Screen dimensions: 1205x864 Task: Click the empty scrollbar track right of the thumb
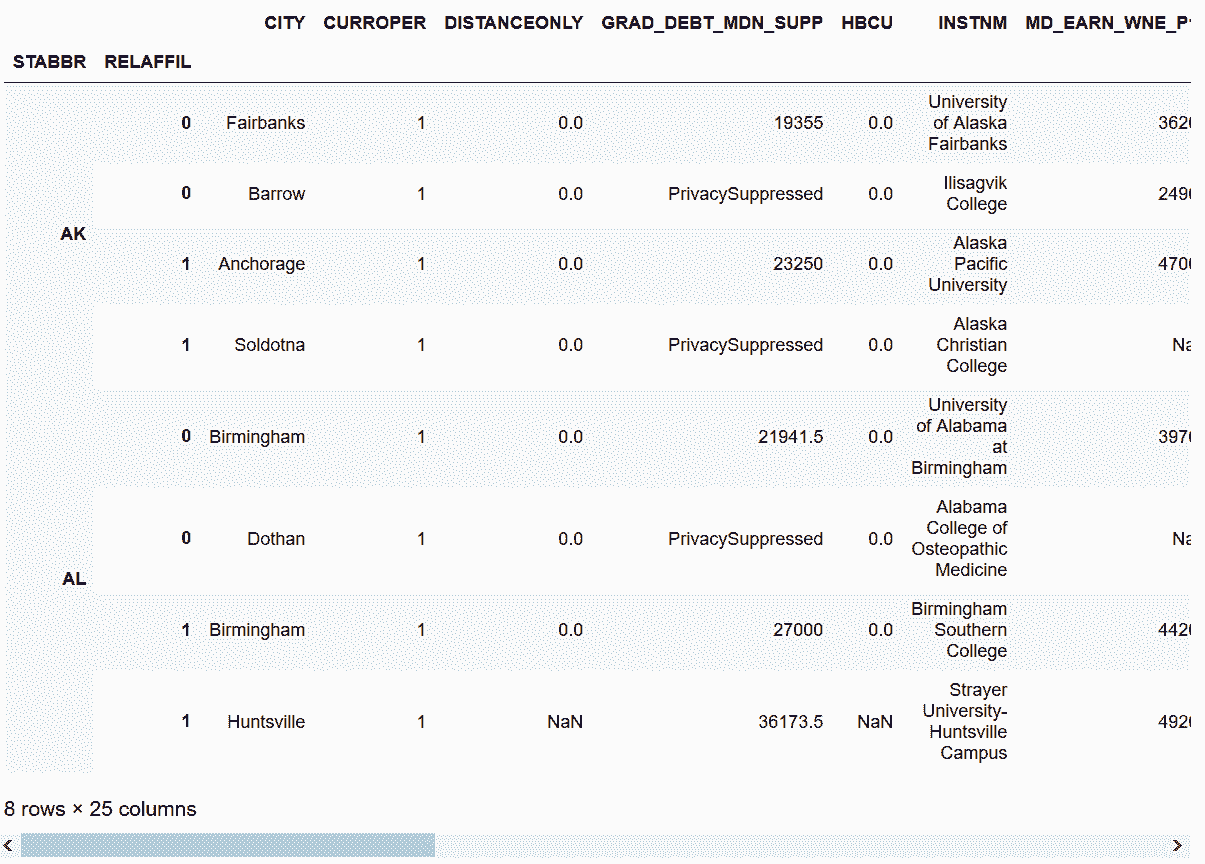(x=800, y=846)
